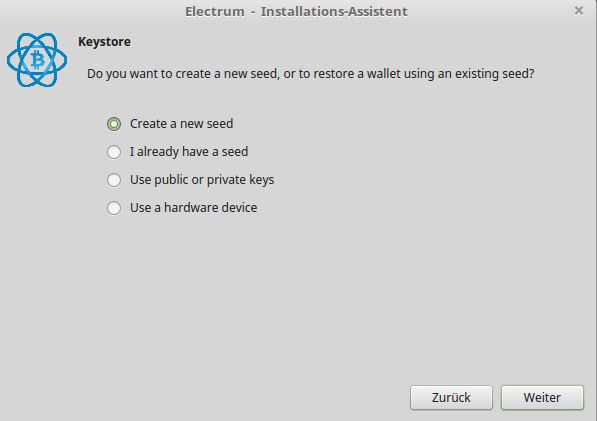Click the Keystore heading

104,41
